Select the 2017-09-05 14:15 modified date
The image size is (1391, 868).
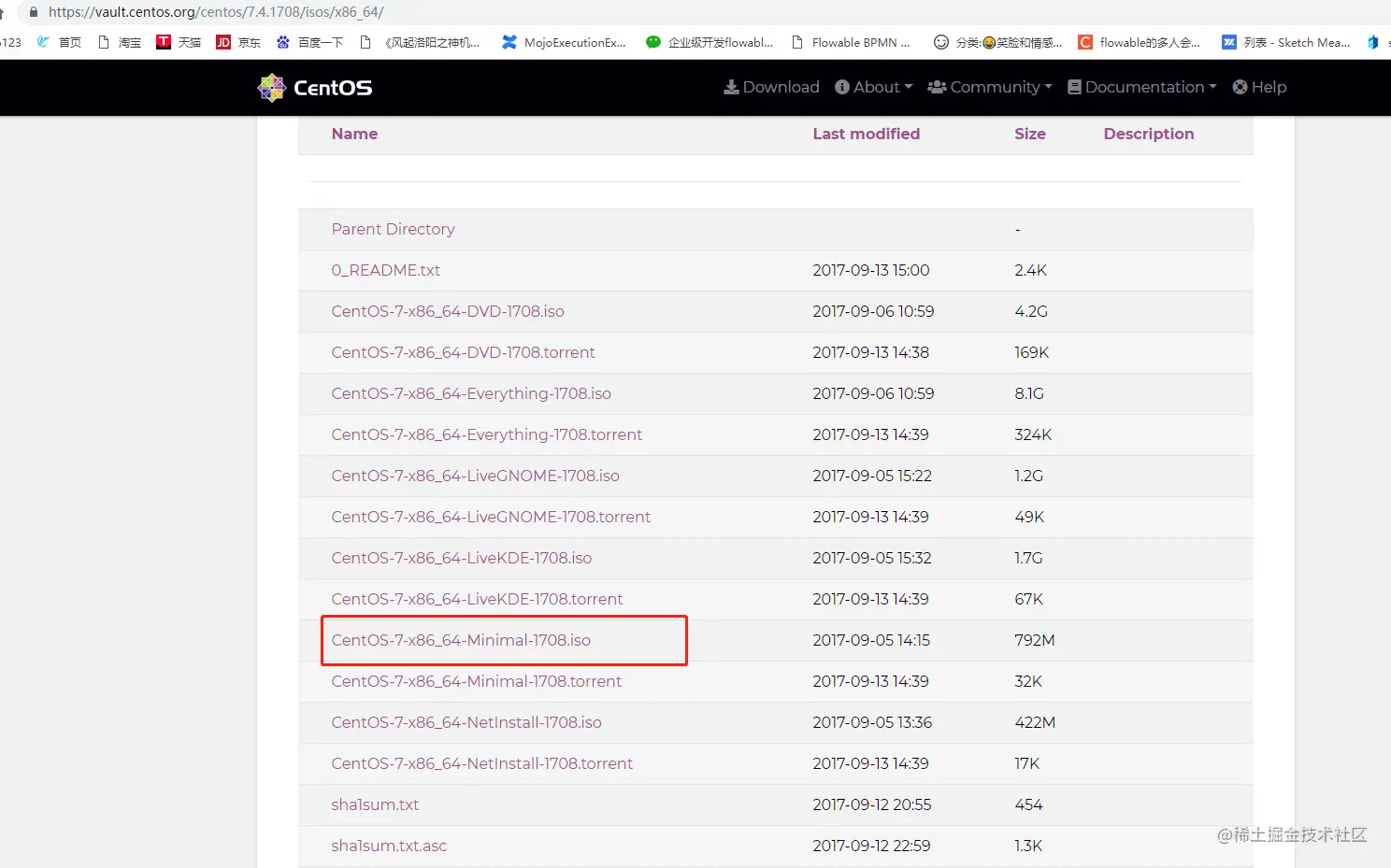click(x=871, y=640)
